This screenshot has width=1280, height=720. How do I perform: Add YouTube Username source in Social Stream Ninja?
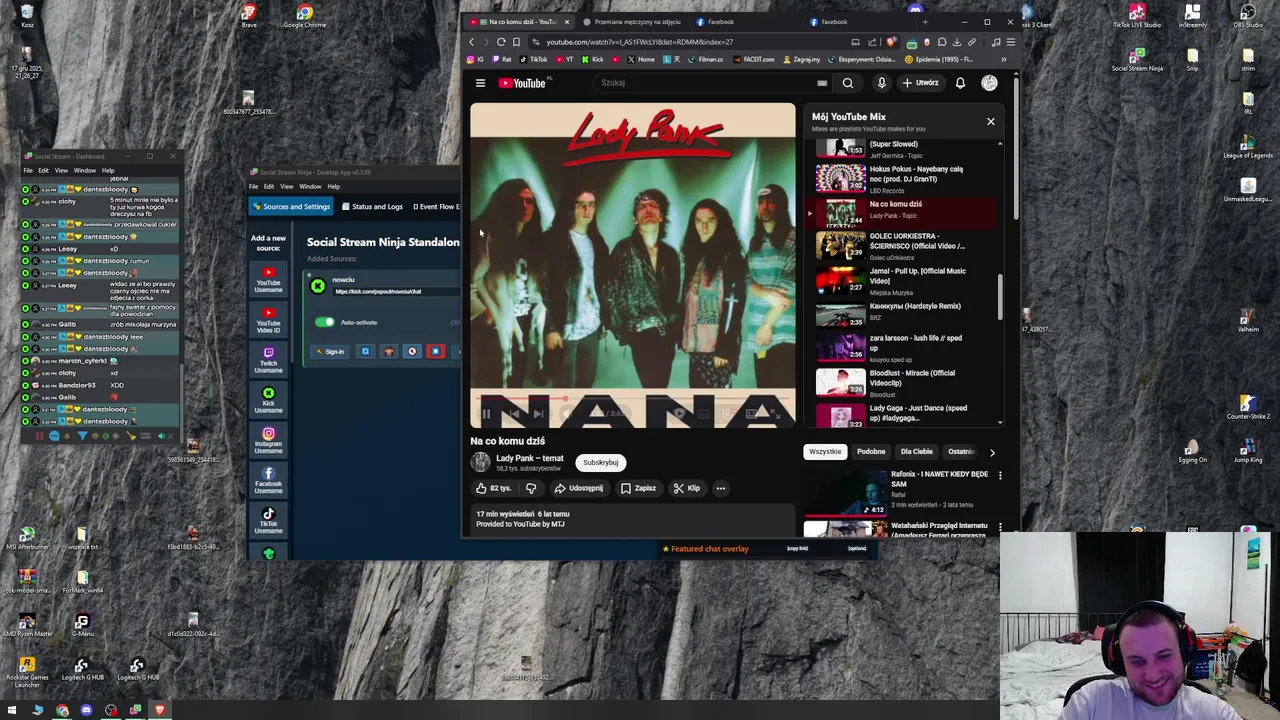[268, 279]
